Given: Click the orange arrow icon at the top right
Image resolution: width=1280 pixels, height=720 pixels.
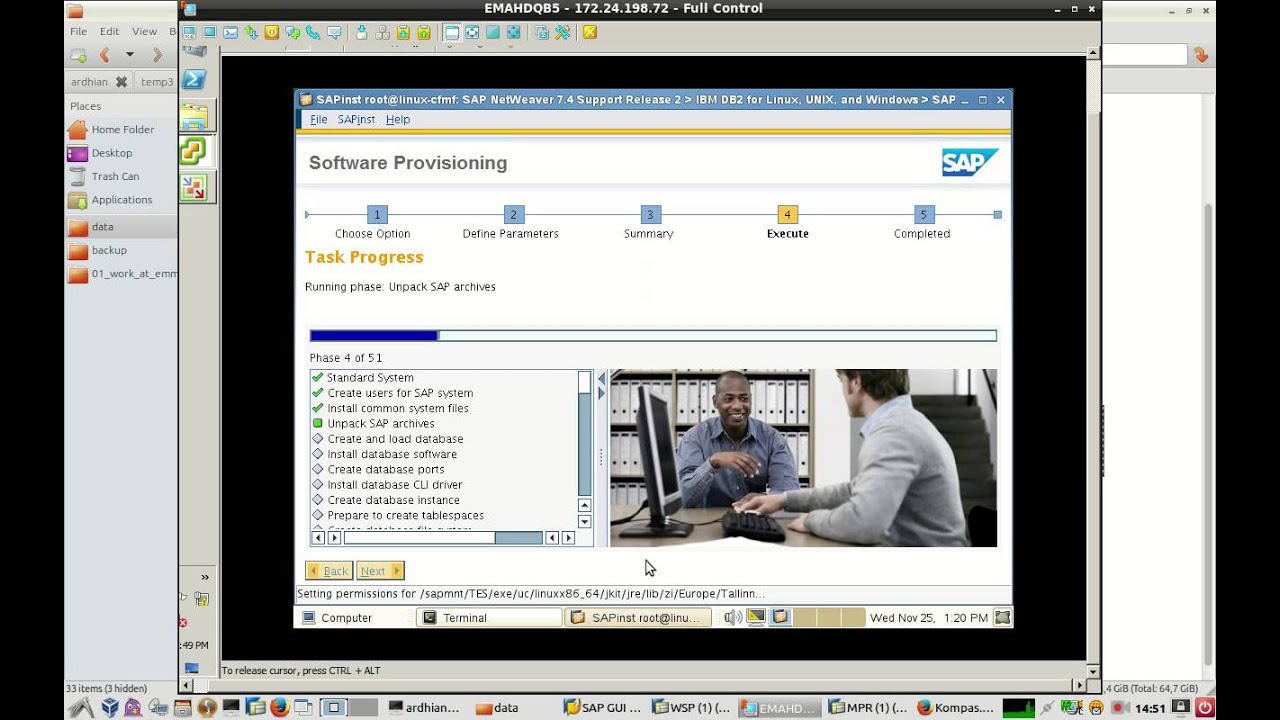Looking at the screenshot, I should pos(1201,55).
